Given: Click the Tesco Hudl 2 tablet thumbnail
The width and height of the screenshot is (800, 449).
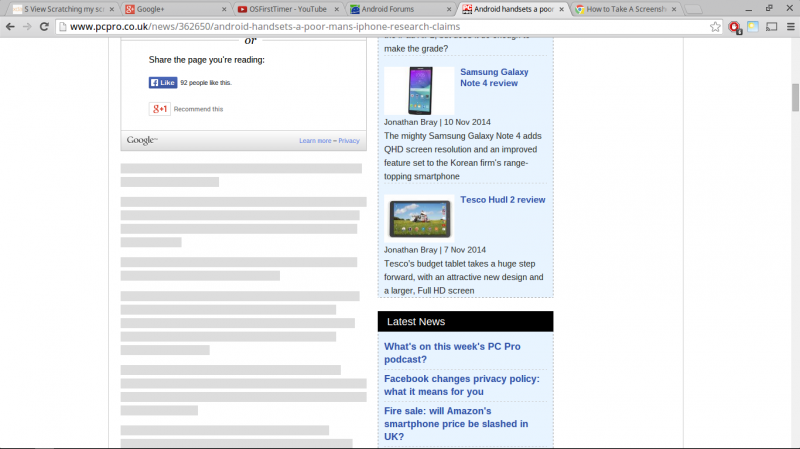Looking at the screenshot, I should tap(419, 218).
